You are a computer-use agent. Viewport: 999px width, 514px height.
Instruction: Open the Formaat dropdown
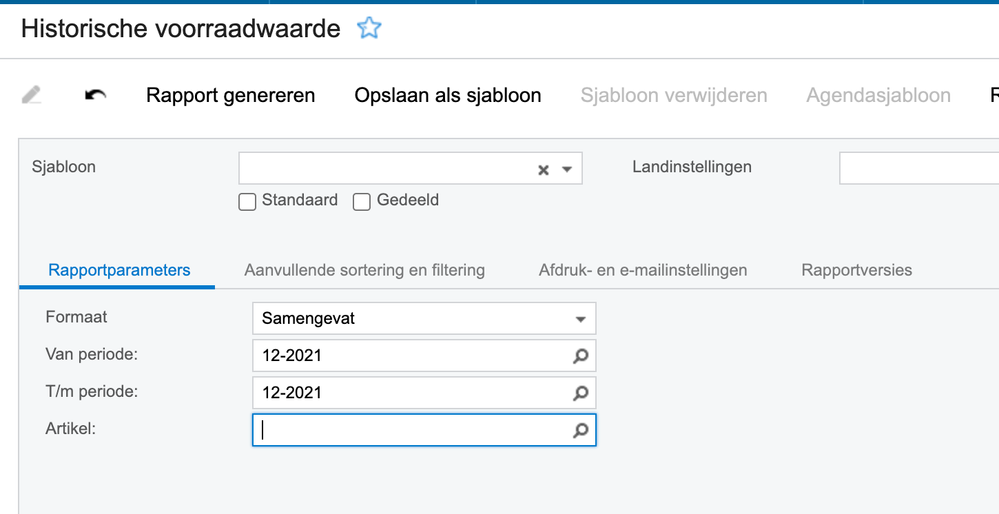580,319
